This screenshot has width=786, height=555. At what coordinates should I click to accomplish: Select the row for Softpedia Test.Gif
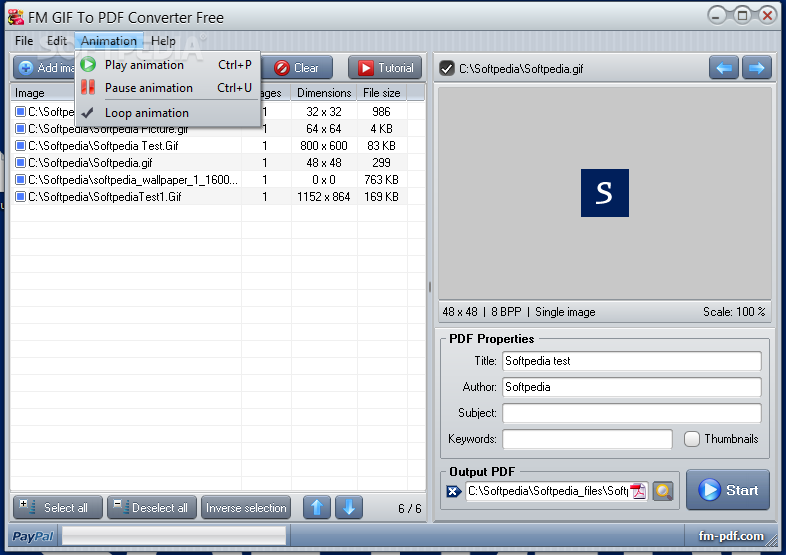(218, 146)
